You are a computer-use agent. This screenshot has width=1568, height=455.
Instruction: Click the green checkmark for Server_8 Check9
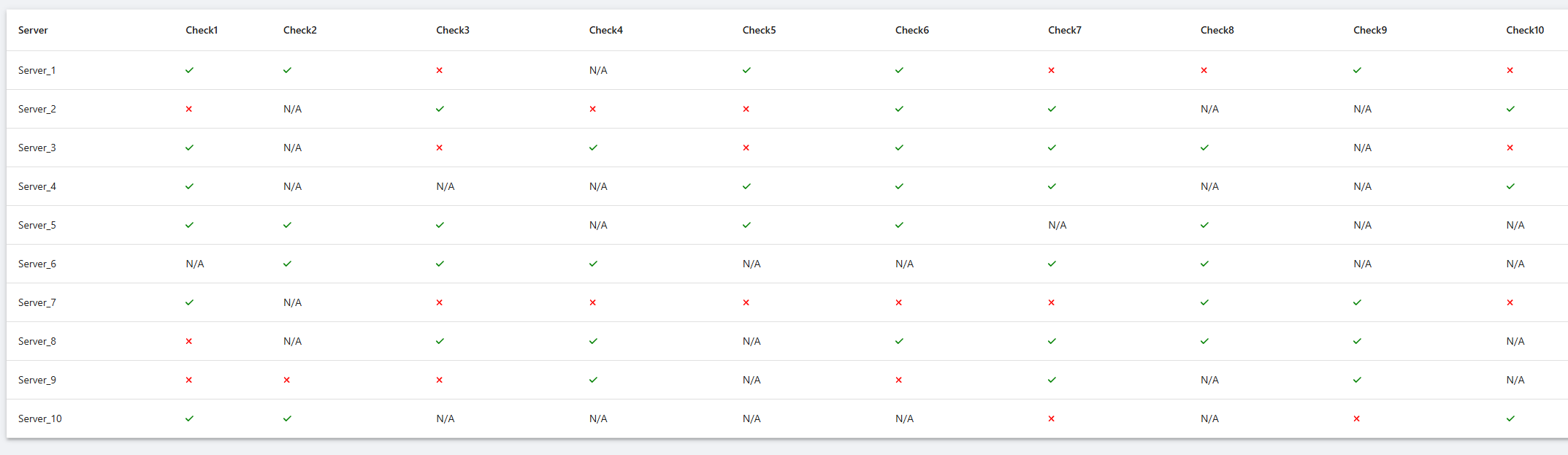click(x=1357, y=341)
